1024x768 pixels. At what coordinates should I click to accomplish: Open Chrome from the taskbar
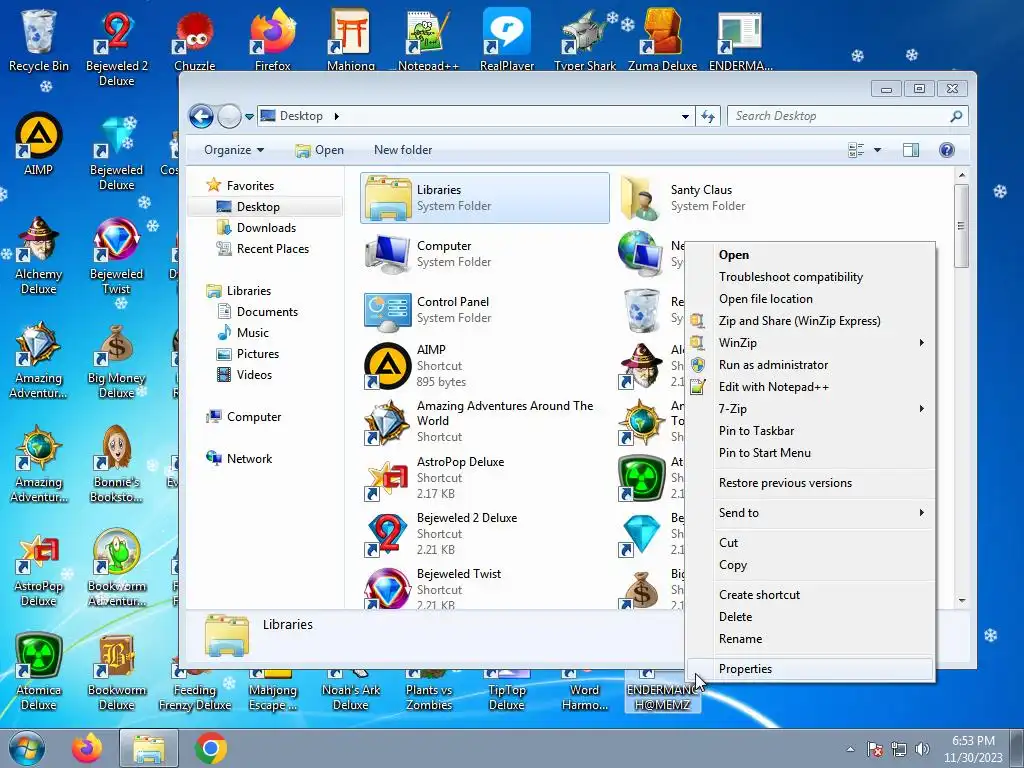coord(210,749)
